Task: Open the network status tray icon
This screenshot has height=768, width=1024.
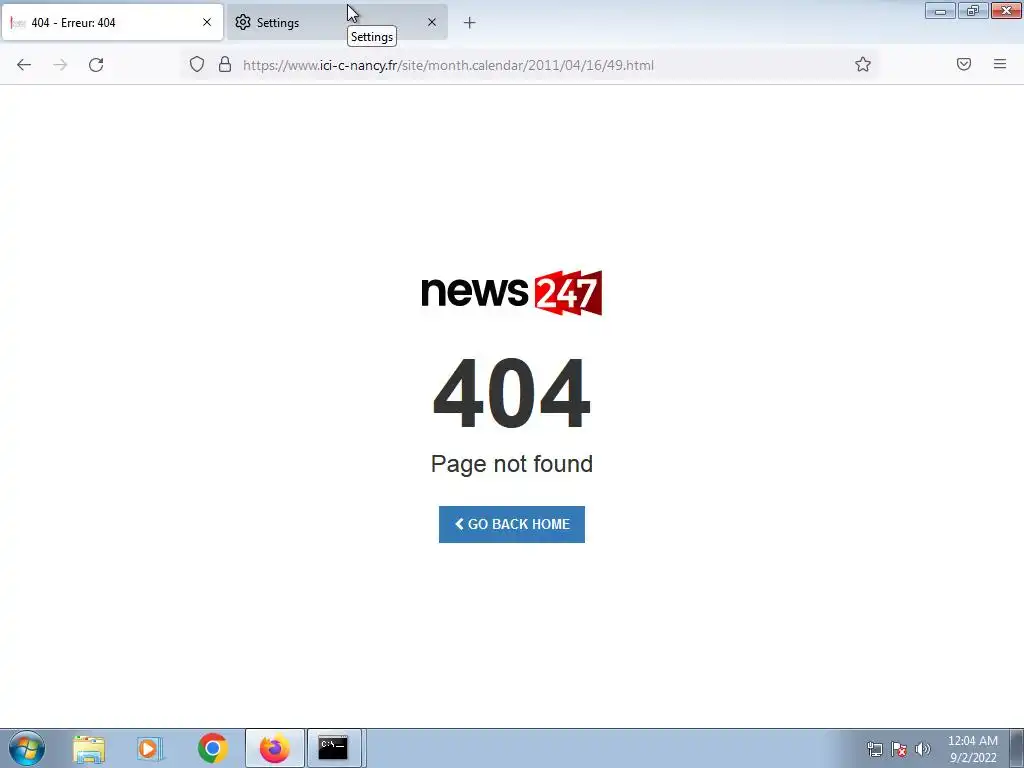Action: tap(874, 749)
